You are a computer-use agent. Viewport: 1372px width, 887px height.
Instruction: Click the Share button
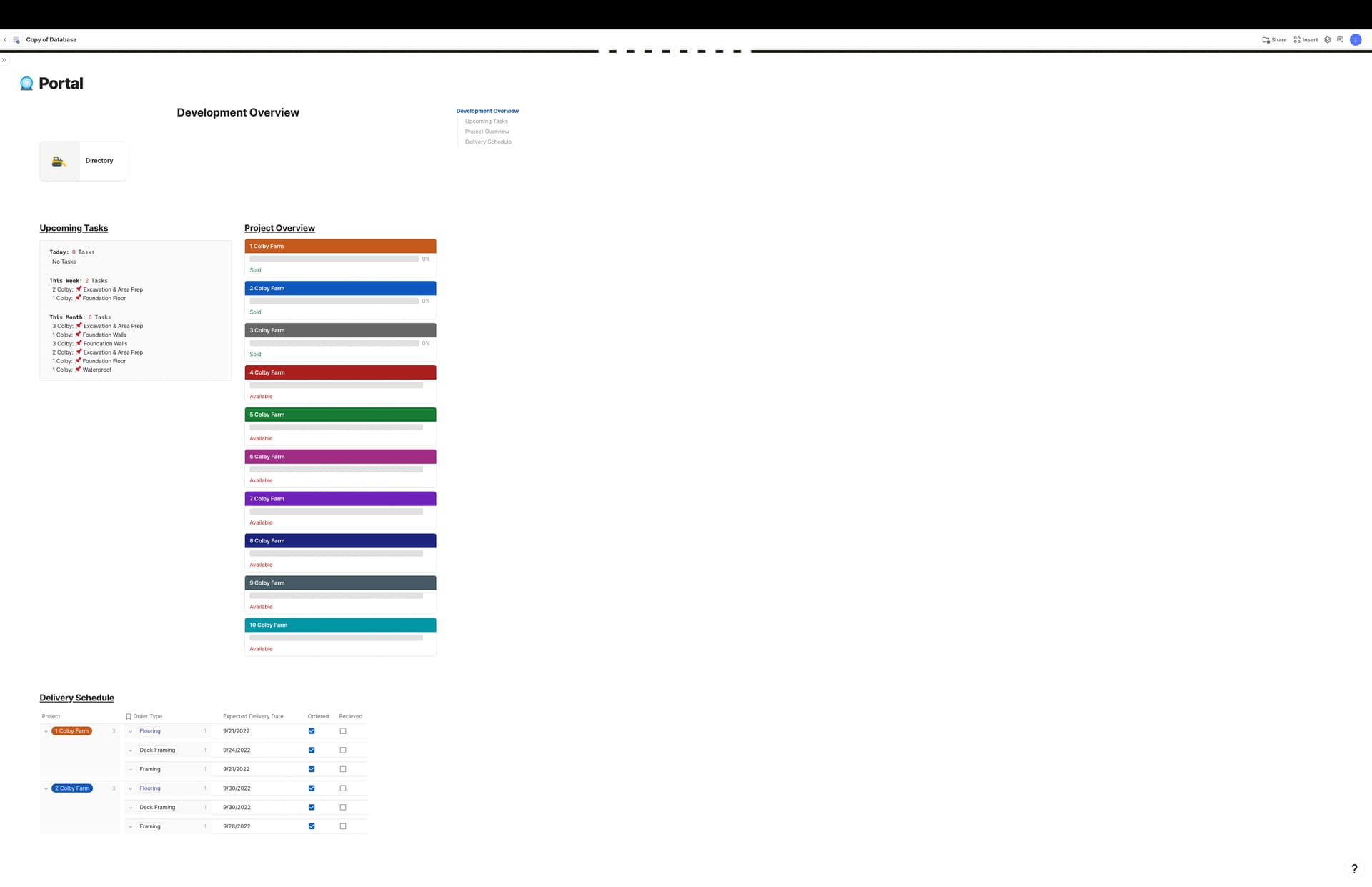[x=1274, y=40]
